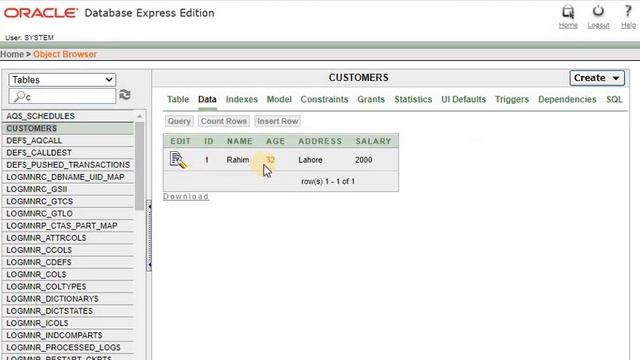The width and height of the screenshot is (640, 360).
Task: Click the table list scrollbar thumb
Action: point(140,165)
